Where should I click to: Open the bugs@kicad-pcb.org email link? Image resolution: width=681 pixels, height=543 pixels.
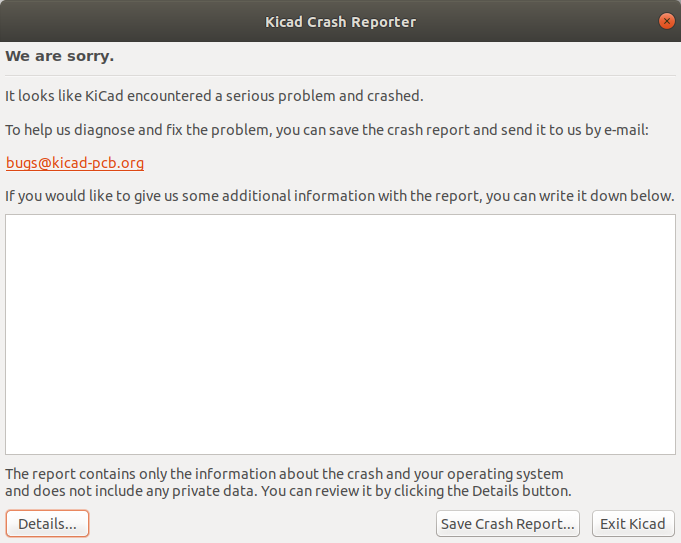click(x=75, y=163)
